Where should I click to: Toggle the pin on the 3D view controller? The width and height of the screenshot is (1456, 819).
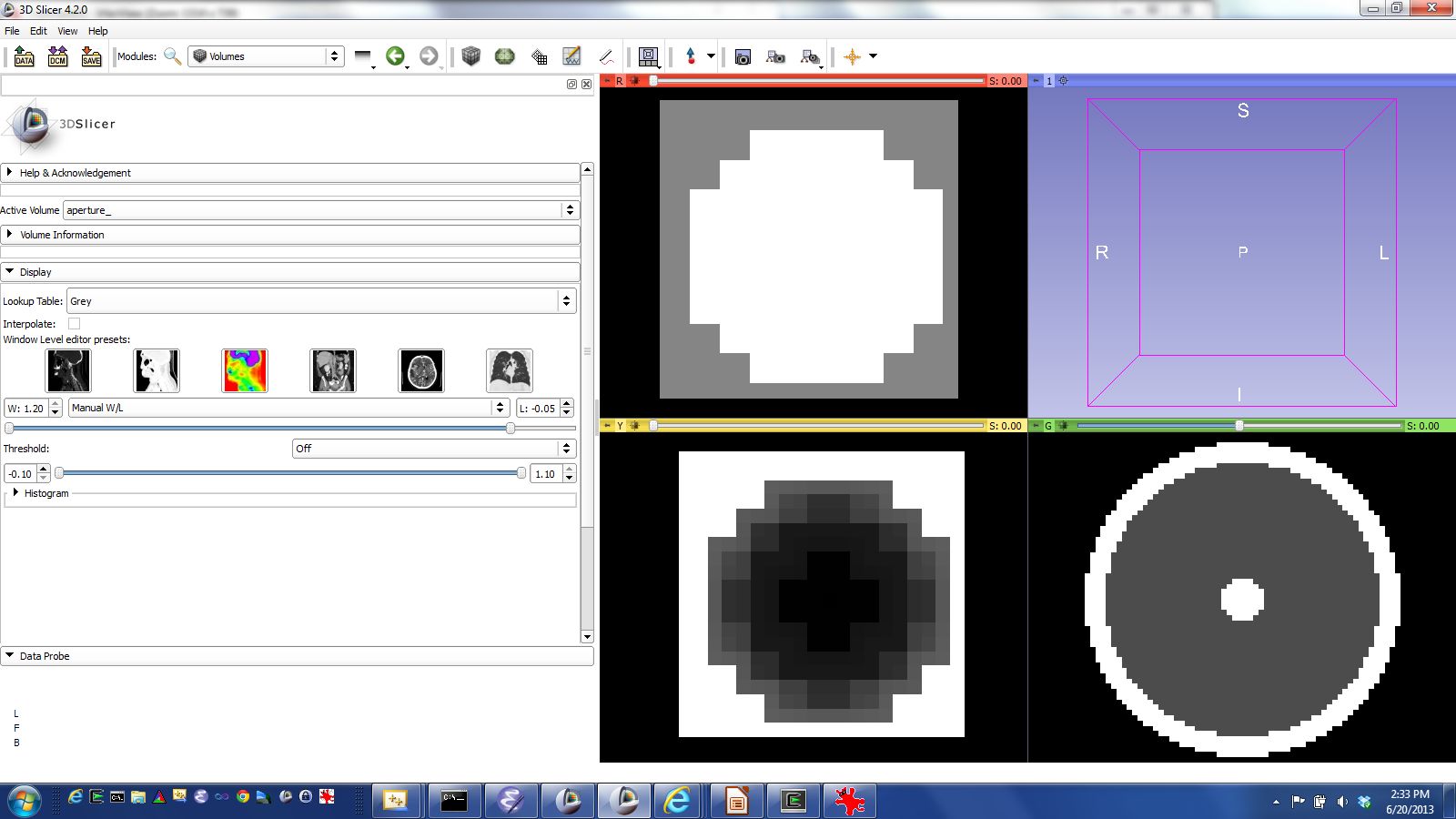[x=1036, y=81]
